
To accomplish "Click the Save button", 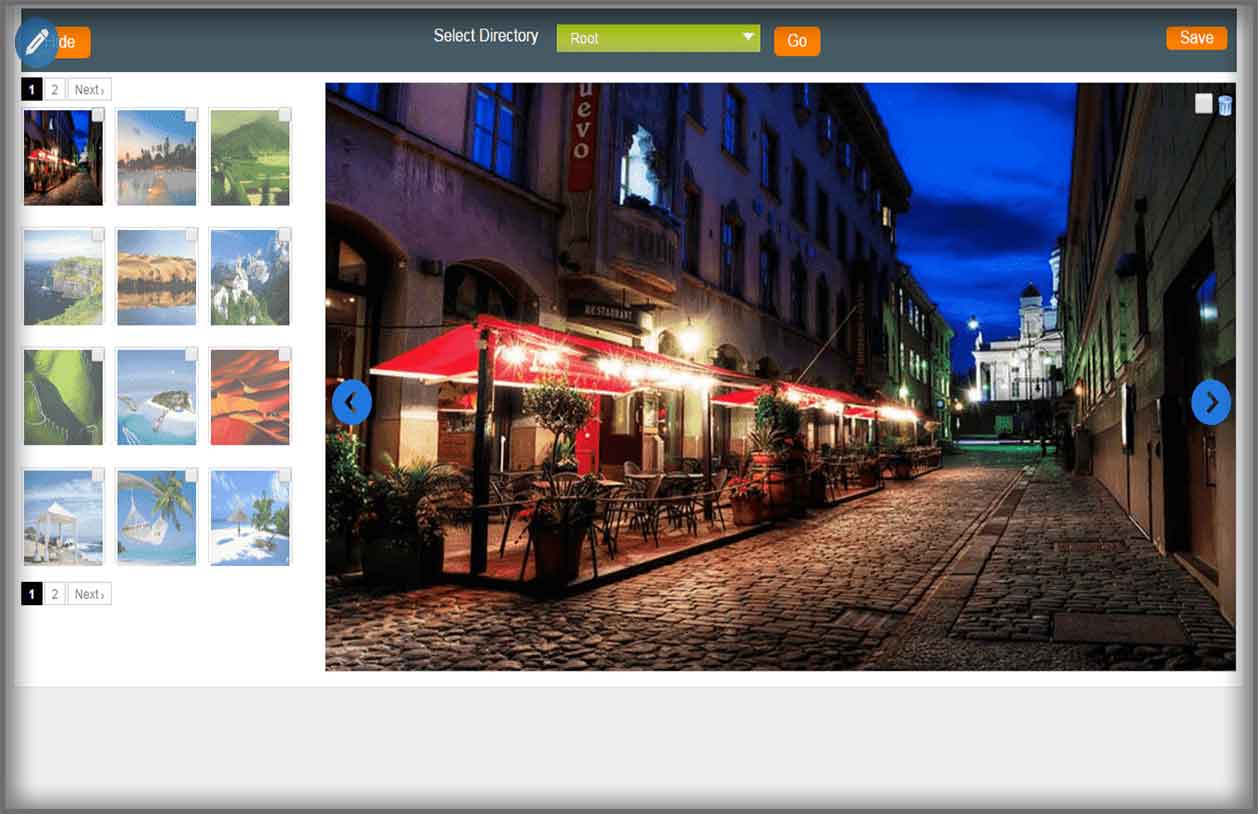I will tap(1196, 38).
